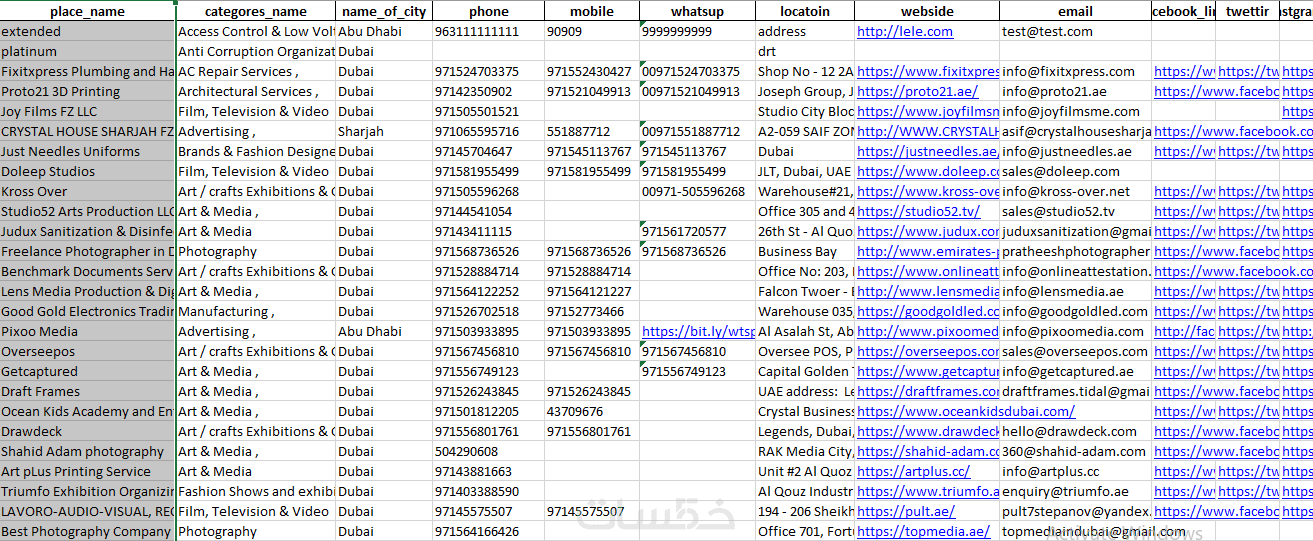Select the 'Pixoo Media' cell

click(x=87, y=331)
